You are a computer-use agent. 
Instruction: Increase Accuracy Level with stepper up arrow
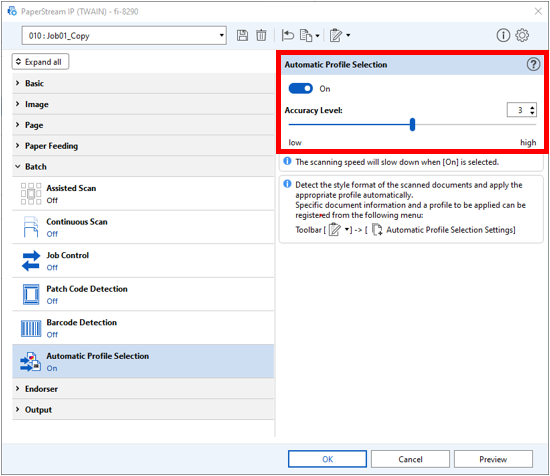pos(532,108)
